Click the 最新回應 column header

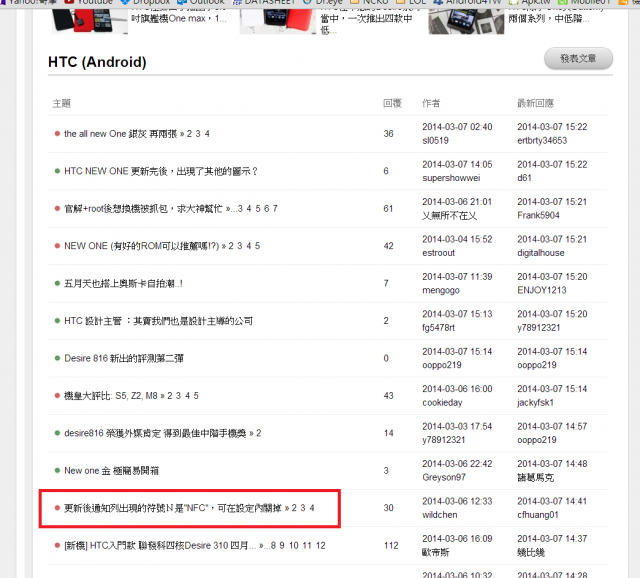pyautogui.click(x=536, y=103)
